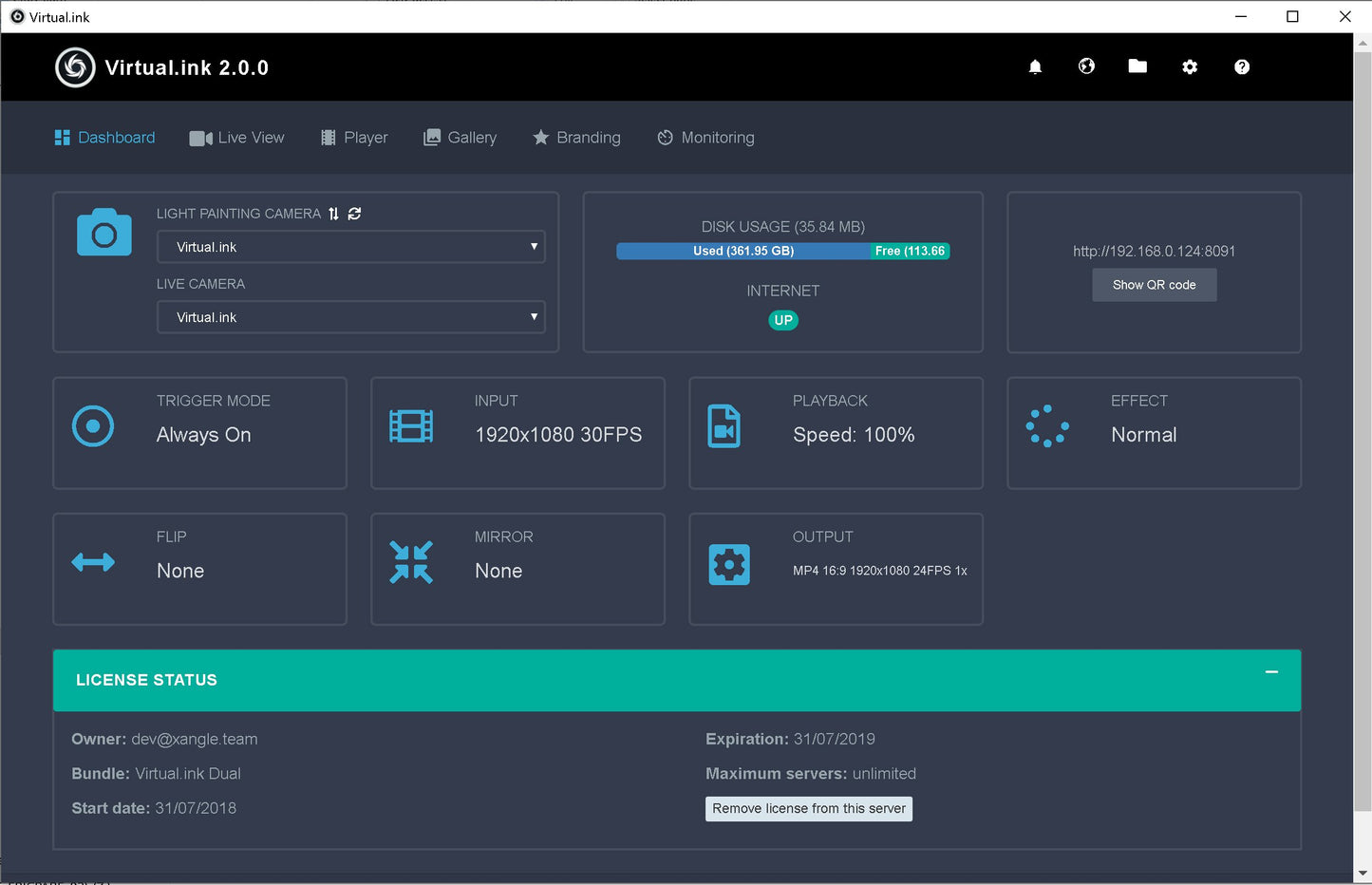Viewport: 1372px width, 885px height.
Task: Refresh the light painting camera list
Action: pyautogui.click(x=354, y=214)
